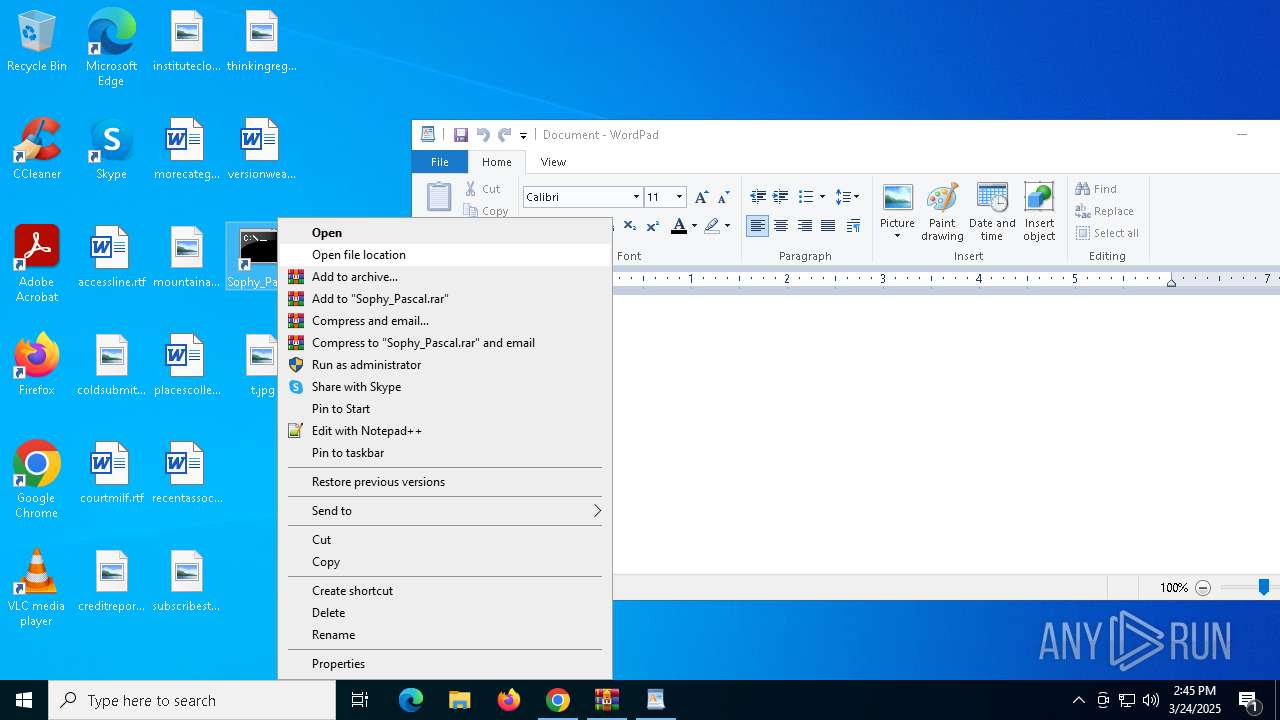Toggle Align text left
The image size is (1280, 720).
click(x=758, y=226)
